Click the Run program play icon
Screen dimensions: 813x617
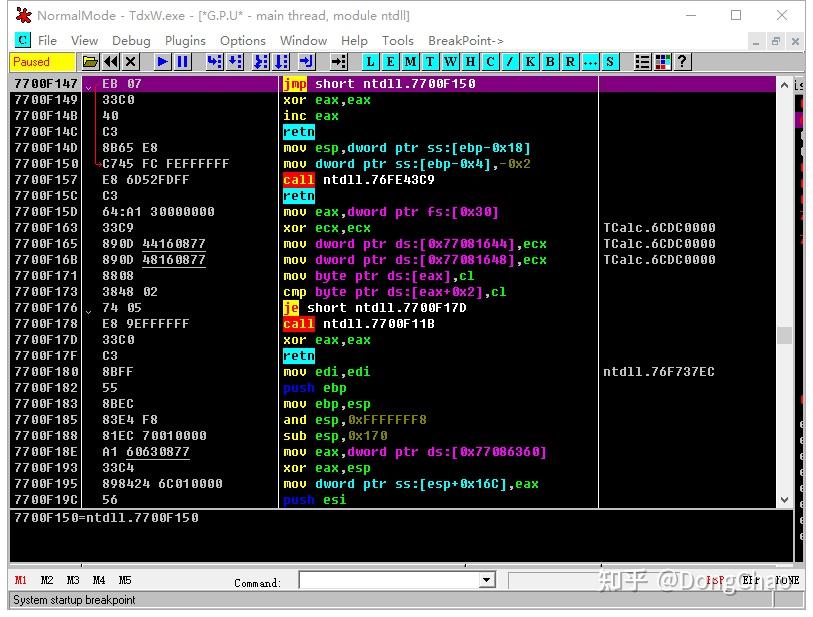163,62
